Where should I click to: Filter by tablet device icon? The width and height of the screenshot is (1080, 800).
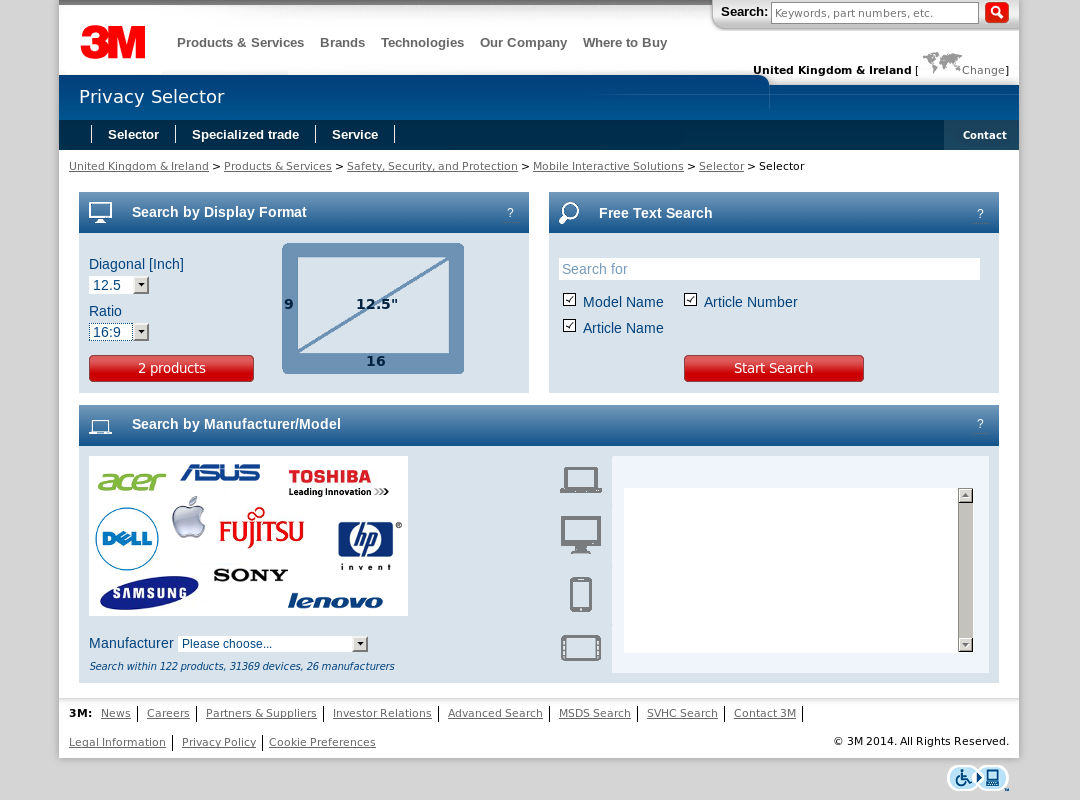coord(581,648)
